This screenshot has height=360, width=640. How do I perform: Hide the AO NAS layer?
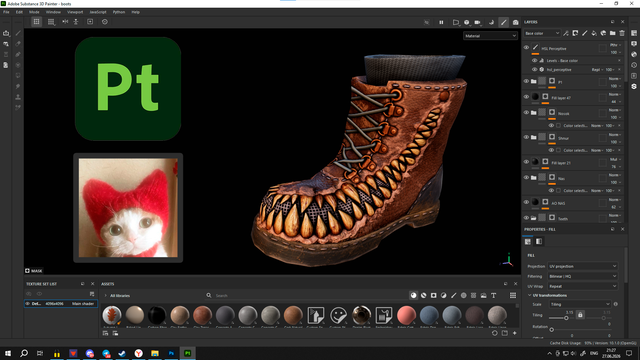(527, 202)
